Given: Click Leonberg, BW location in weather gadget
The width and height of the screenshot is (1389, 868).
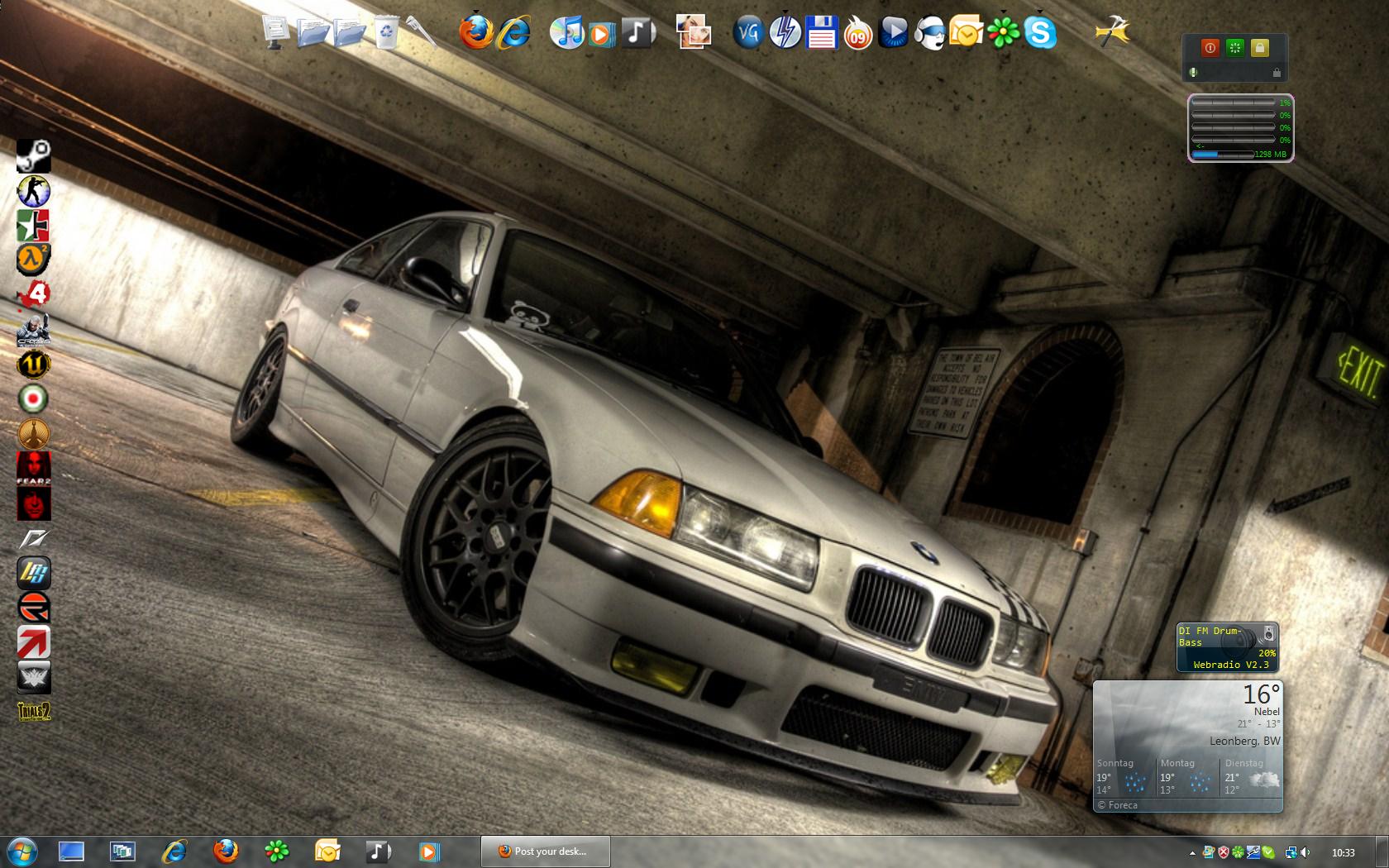Looking at the screenshot, I should click(1245, 741).
